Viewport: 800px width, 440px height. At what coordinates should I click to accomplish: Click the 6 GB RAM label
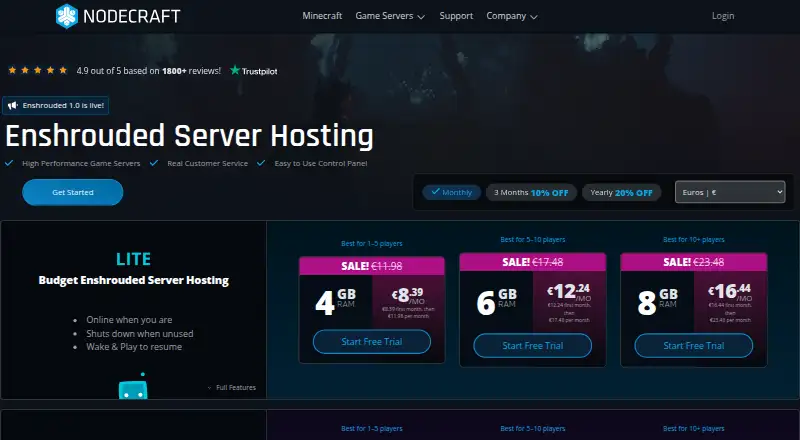(x=496, y=302)
